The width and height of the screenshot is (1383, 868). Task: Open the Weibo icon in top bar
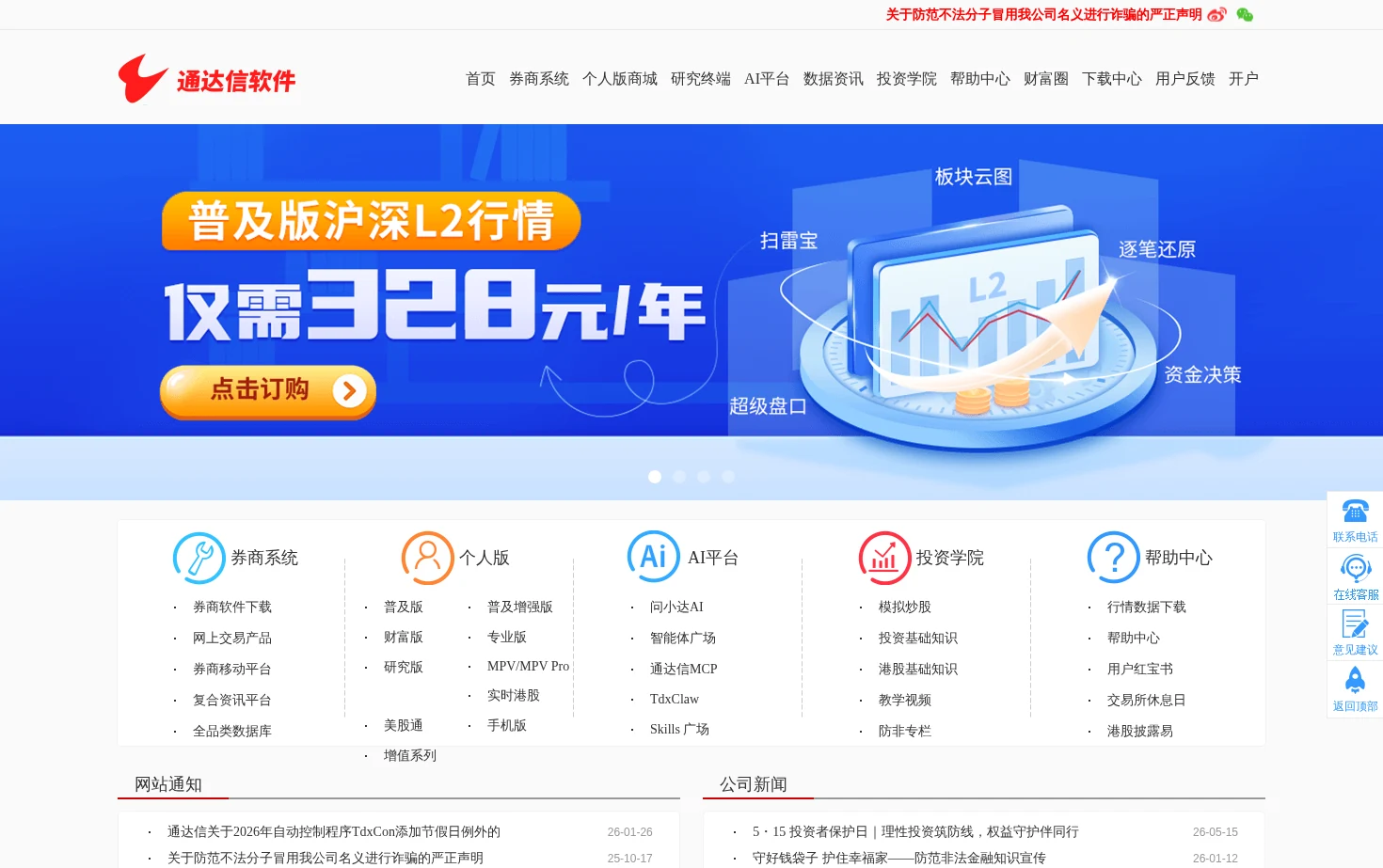pos(1217,15)
